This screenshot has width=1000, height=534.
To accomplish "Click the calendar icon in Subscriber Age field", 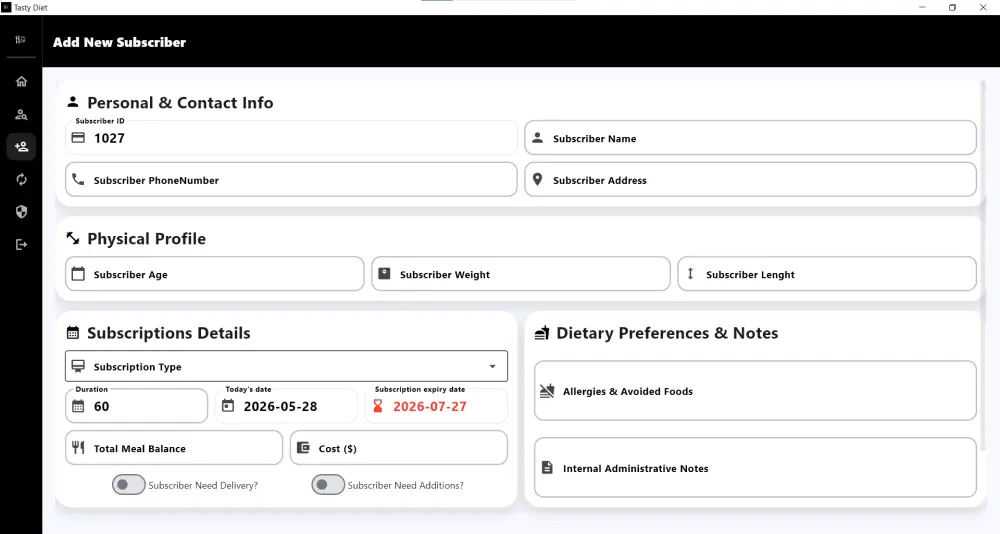I will 78,274.
